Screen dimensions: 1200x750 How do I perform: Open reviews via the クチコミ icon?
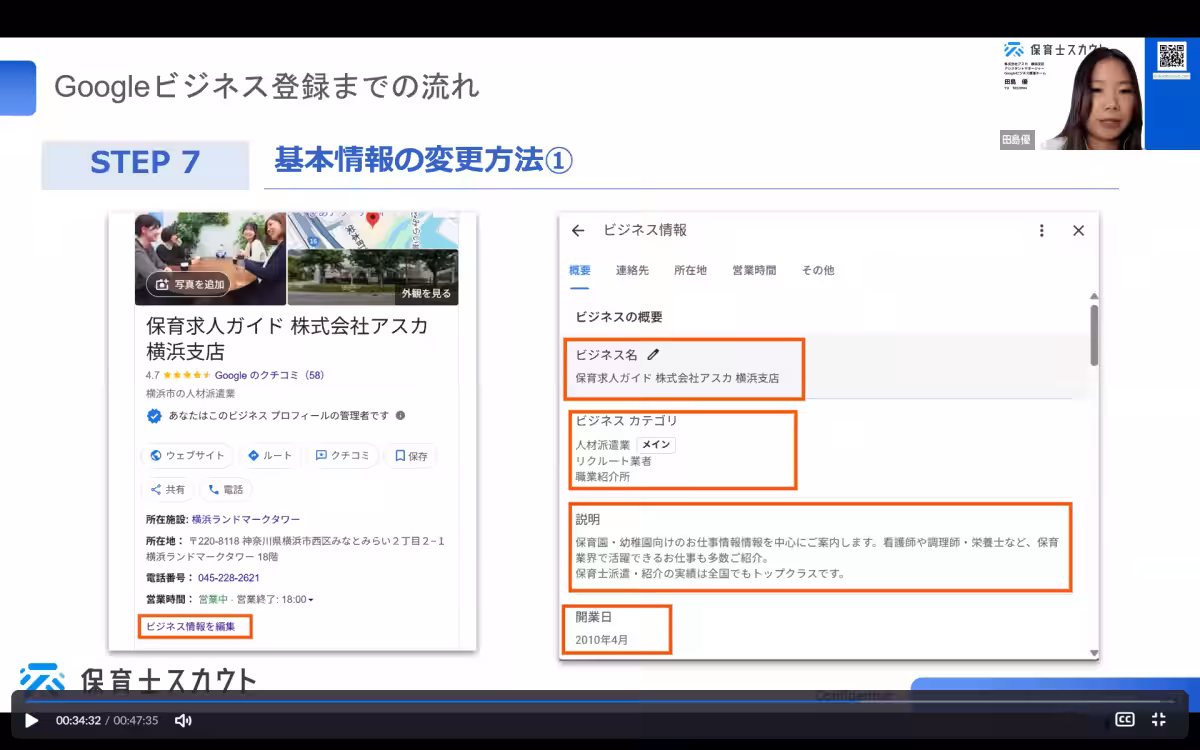click(321, 455)
